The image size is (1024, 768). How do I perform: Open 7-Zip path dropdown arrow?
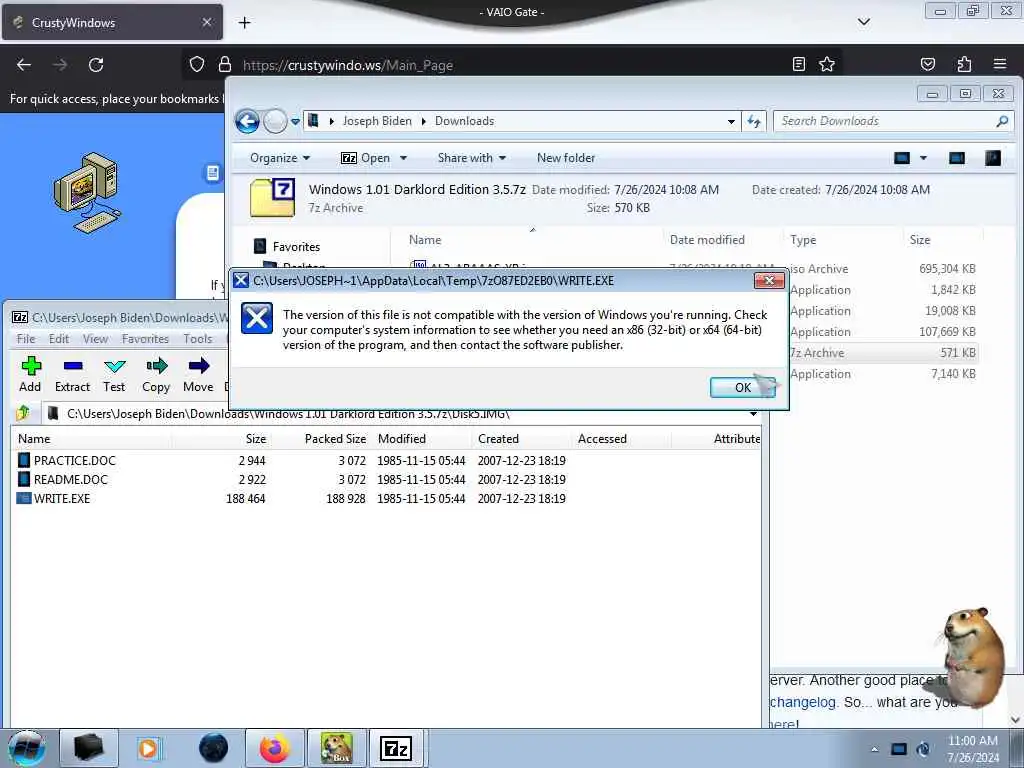click(753, 413)
